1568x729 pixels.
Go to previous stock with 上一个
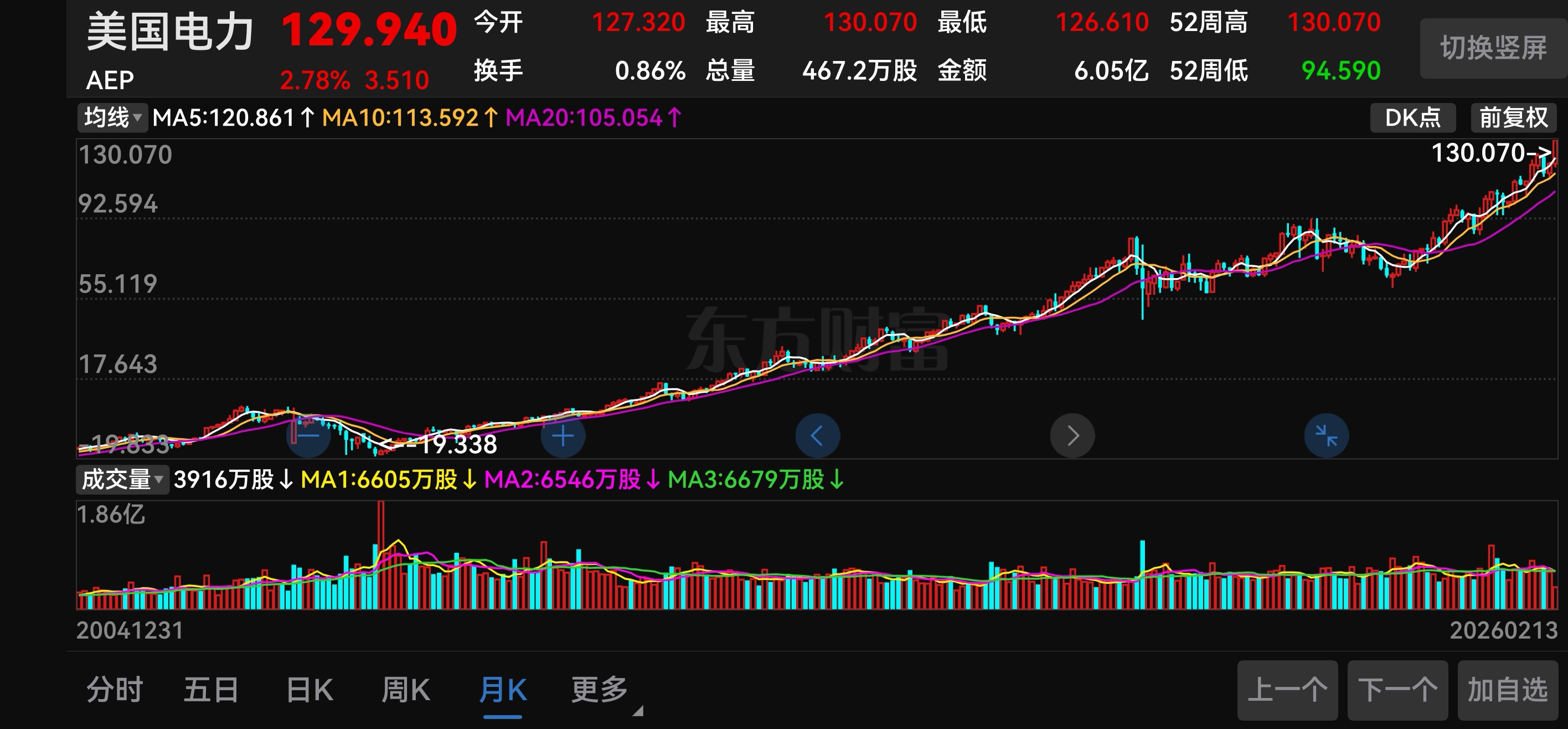pos(1287,690)
